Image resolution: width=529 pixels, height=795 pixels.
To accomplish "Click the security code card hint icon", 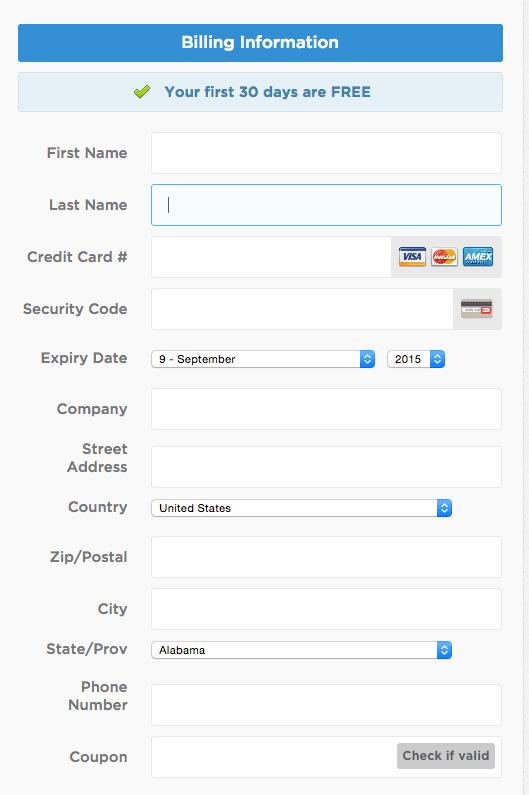I will coord(477,309).
